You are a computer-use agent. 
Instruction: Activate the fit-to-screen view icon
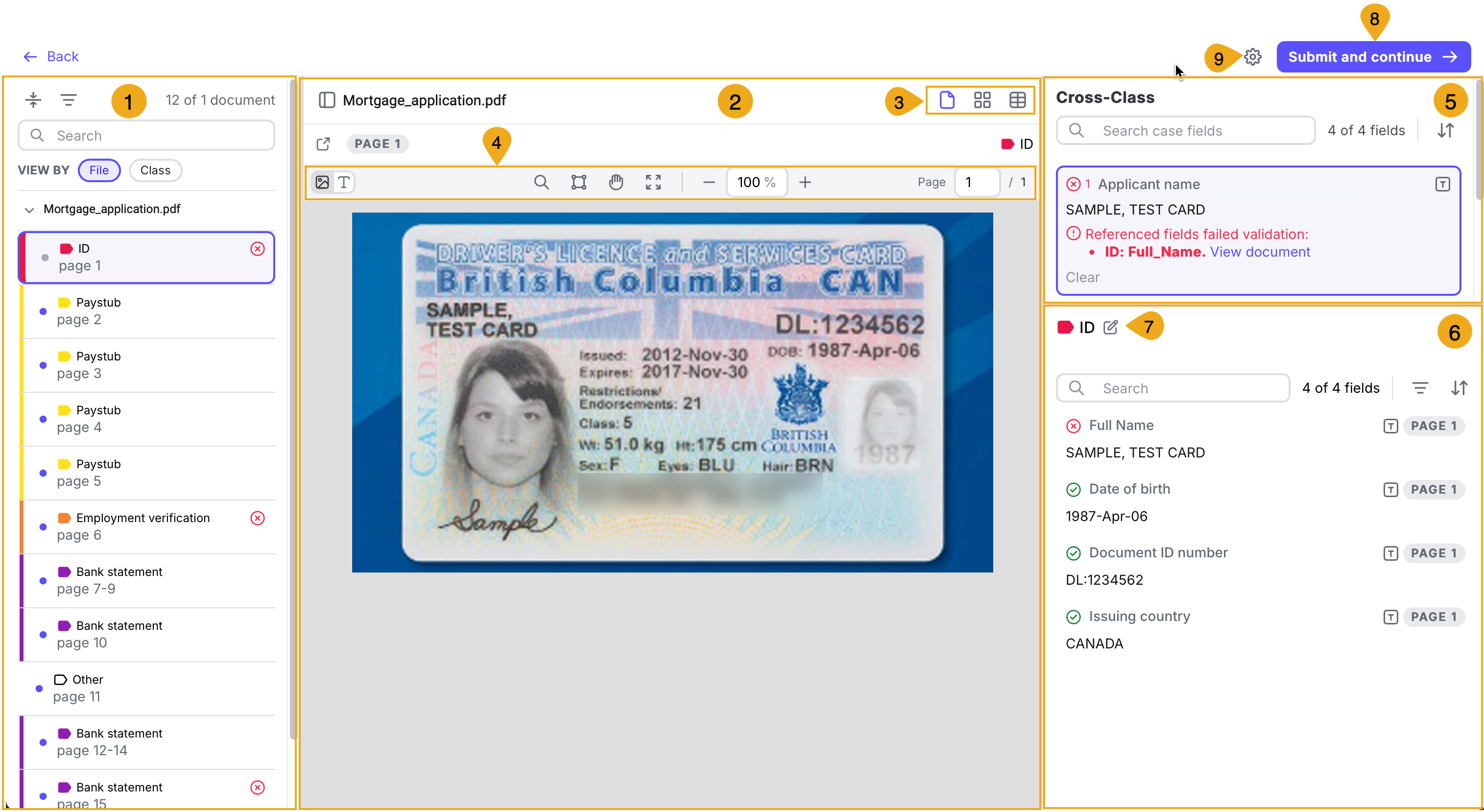[653, 182]
